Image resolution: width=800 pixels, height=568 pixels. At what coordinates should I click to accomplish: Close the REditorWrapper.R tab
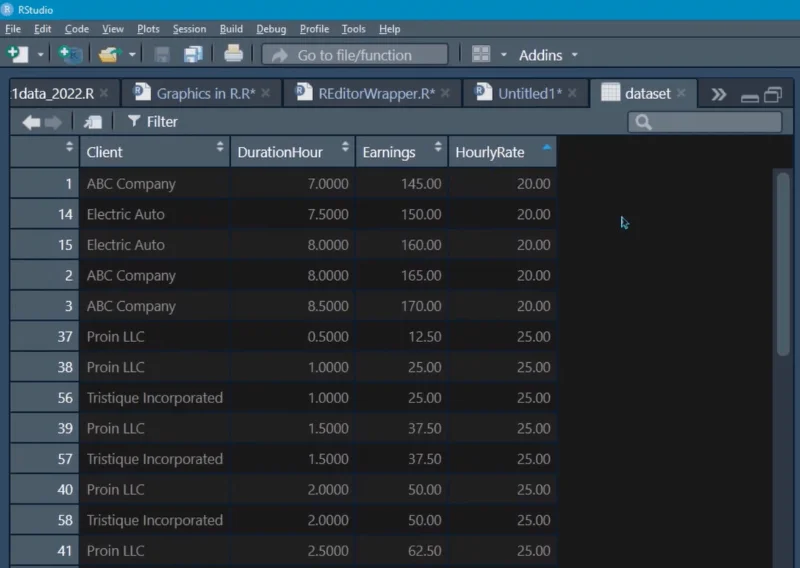coord(445,93)
